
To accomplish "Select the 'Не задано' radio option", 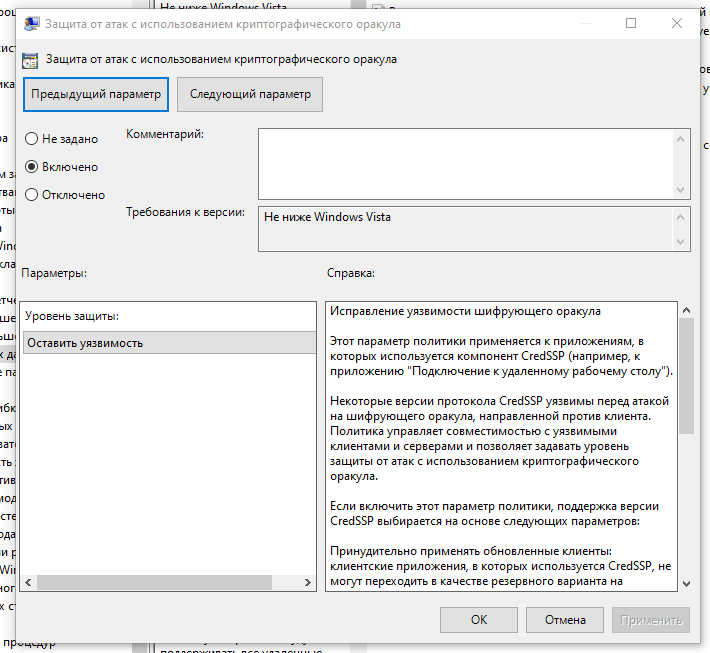I will [x=31, y=139].
